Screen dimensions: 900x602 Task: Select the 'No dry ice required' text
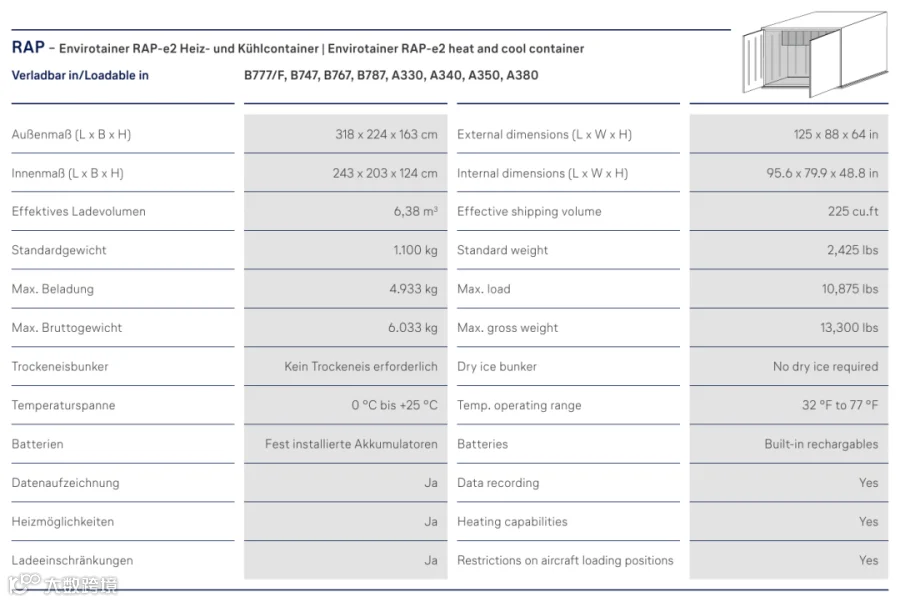(825, 366)
